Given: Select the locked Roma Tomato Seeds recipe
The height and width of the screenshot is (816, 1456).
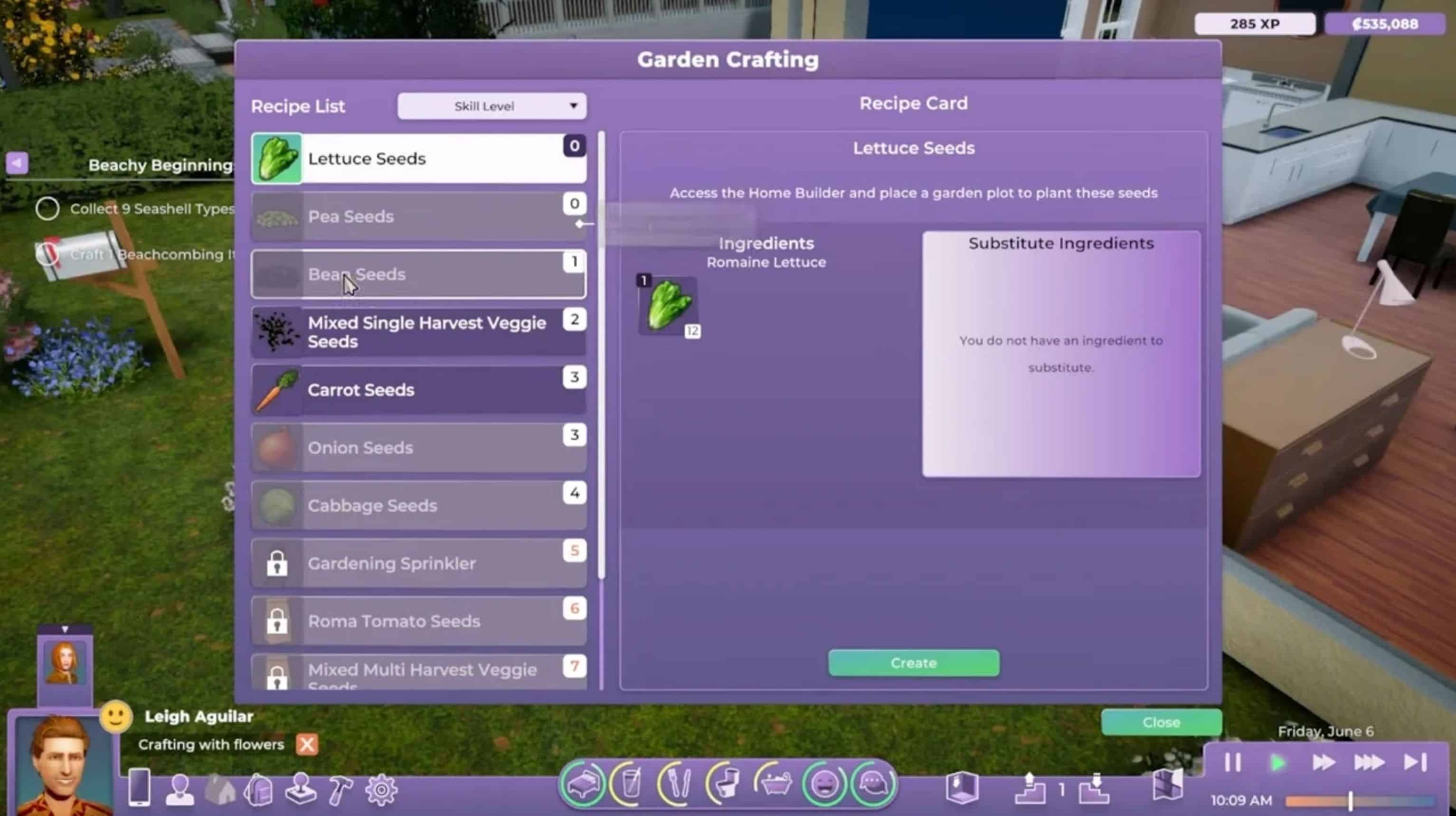Looking at the screenshot, I should point(419,621).
